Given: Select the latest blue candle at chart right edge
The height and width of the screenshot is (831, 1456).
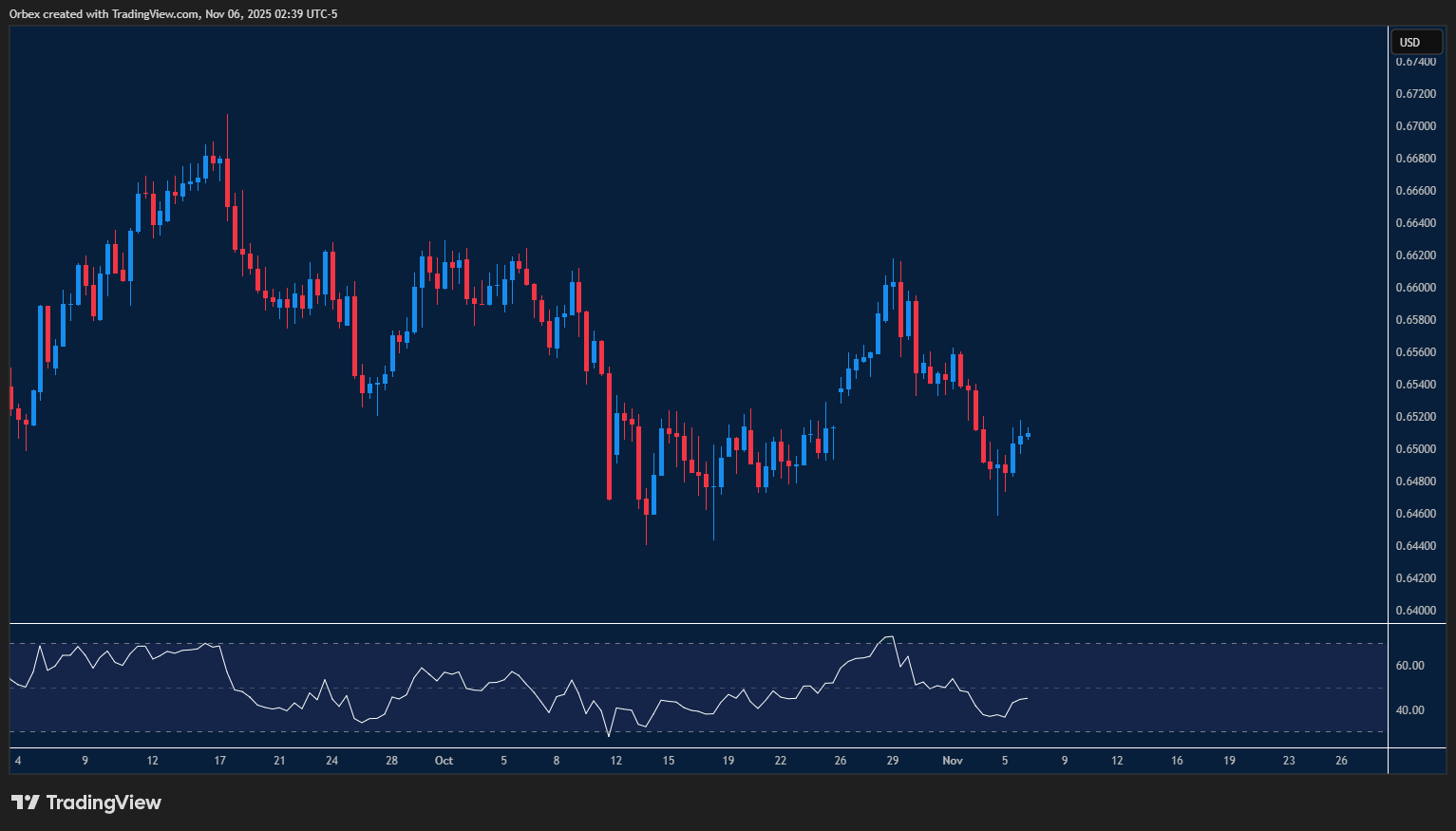Looking at the screenshot, I should 1027,435.
